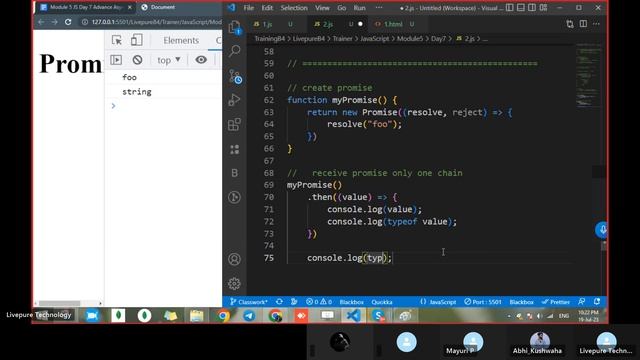Select the JavaScript breadcrumb segment

(x=374, y=39)
